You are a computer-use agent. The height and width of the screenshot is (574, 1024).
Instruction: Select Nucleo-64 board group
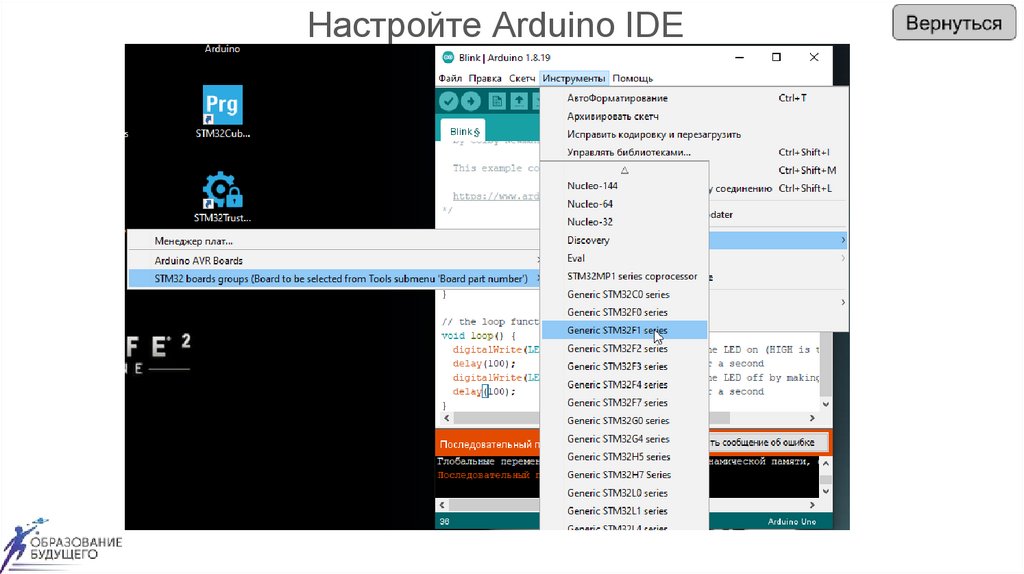[624, 204]
